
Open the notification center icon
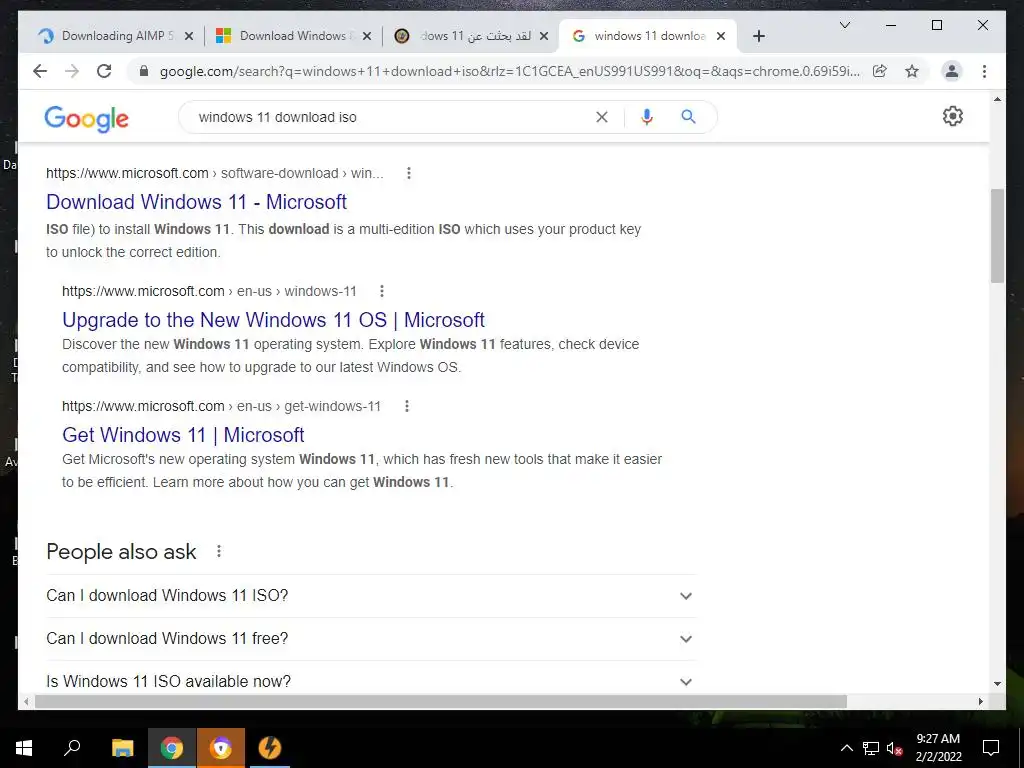pyautogui.click(x=991, y=748)
